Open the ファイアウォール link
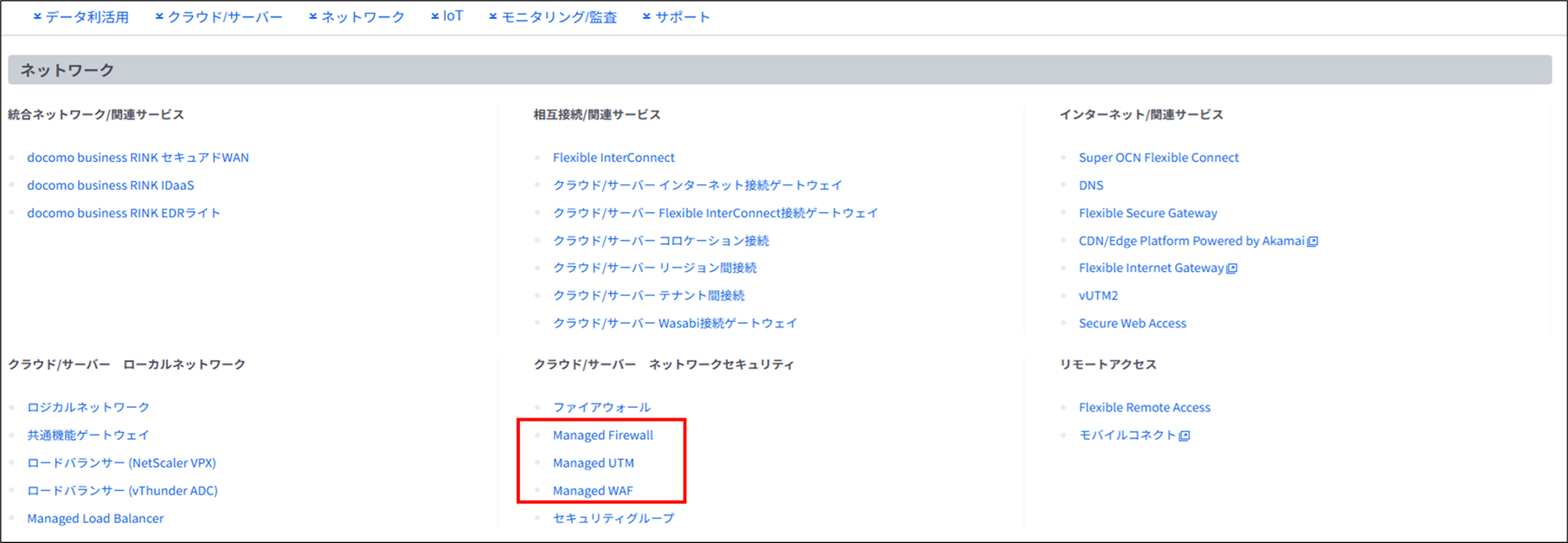Screen dimensions: 1568x543 pyautogui.click(x=601, y=407)
